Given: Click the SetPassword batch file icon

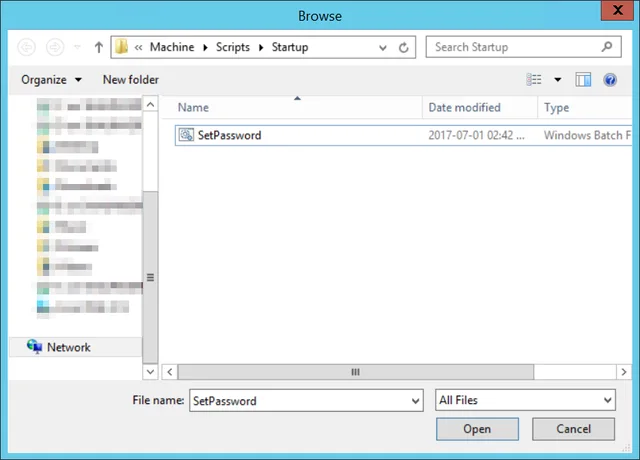Looking at the screenshot, I should tap(187, 135).
